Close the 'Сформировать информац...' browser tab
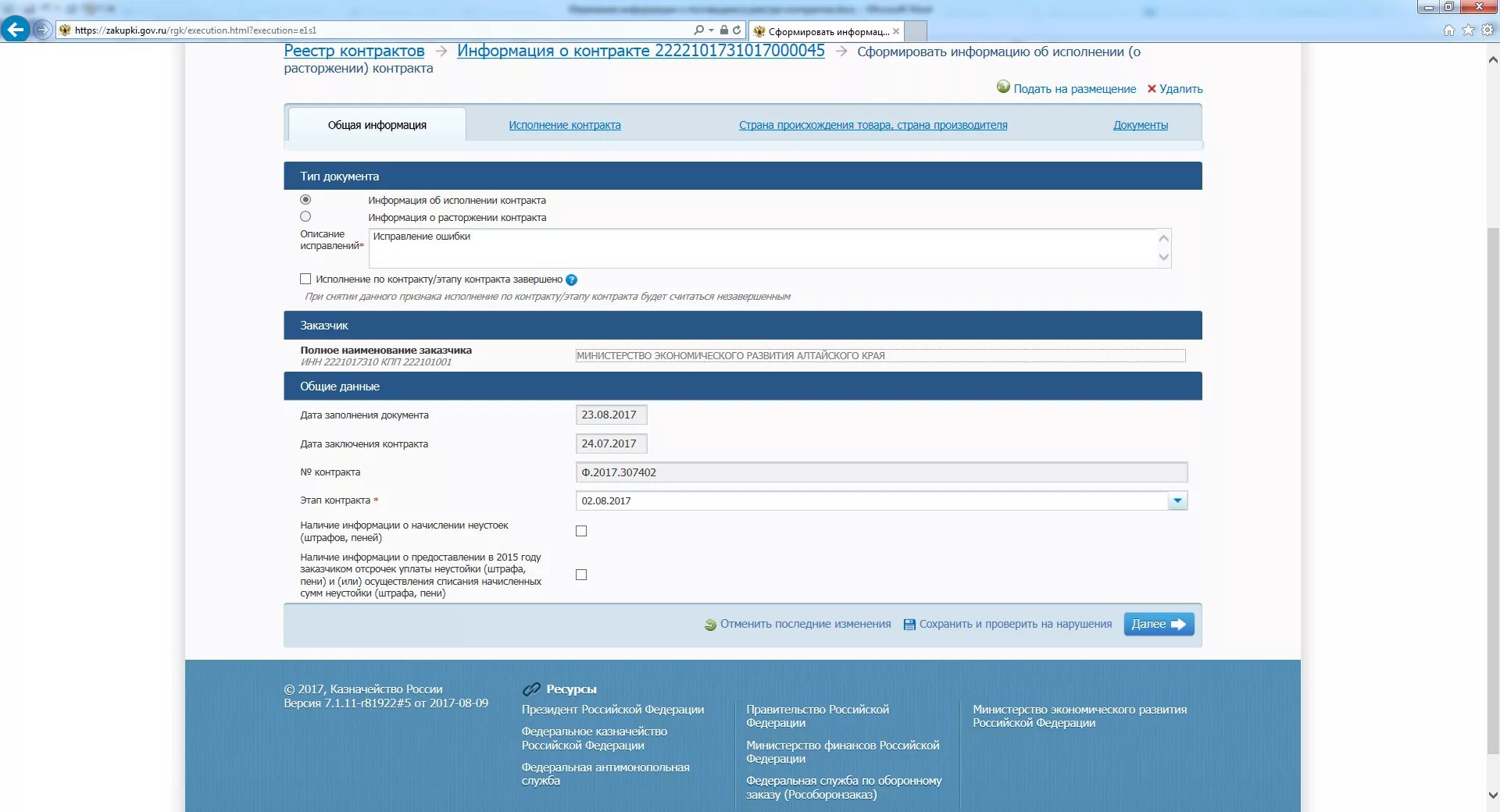 coord(896,31)
